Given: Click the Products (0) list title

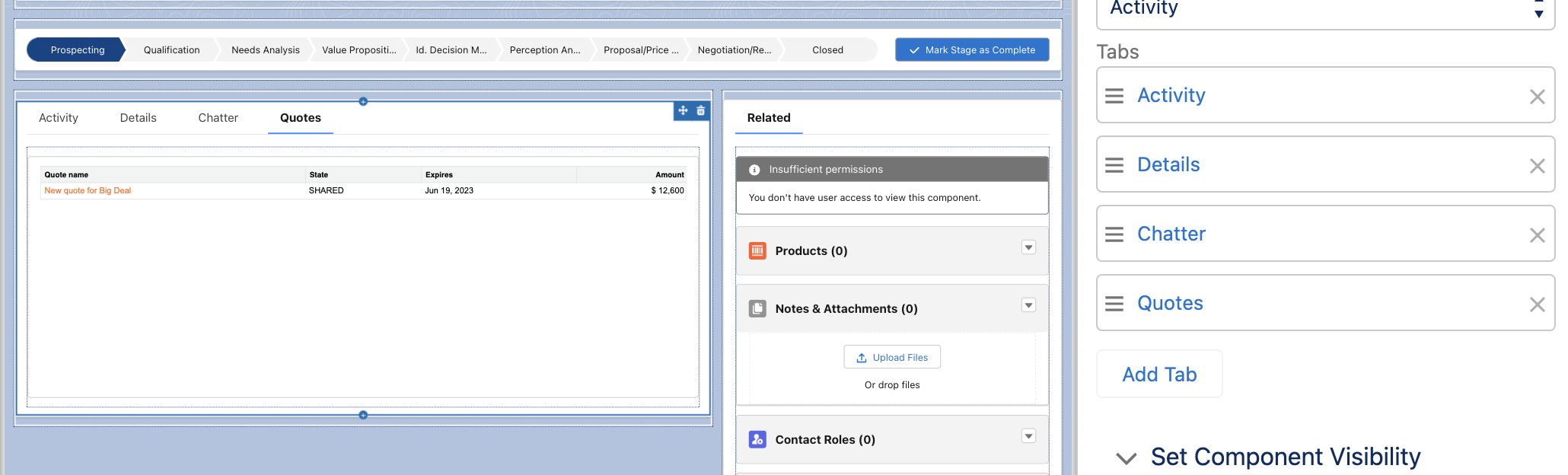Looking at the screenshot, I should (811, 250).
